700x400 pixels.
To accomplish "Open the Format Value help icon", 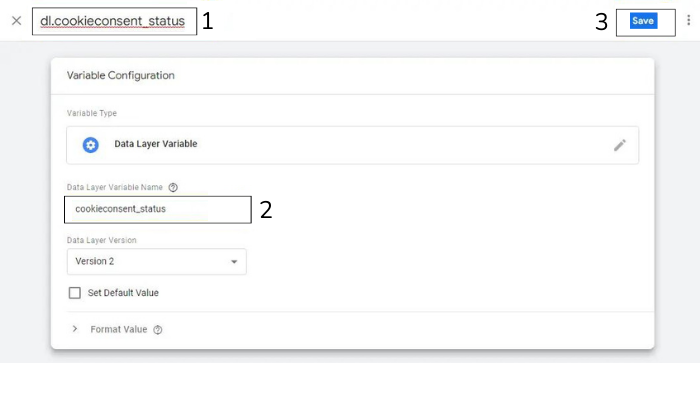I will (x=158, y=330).
